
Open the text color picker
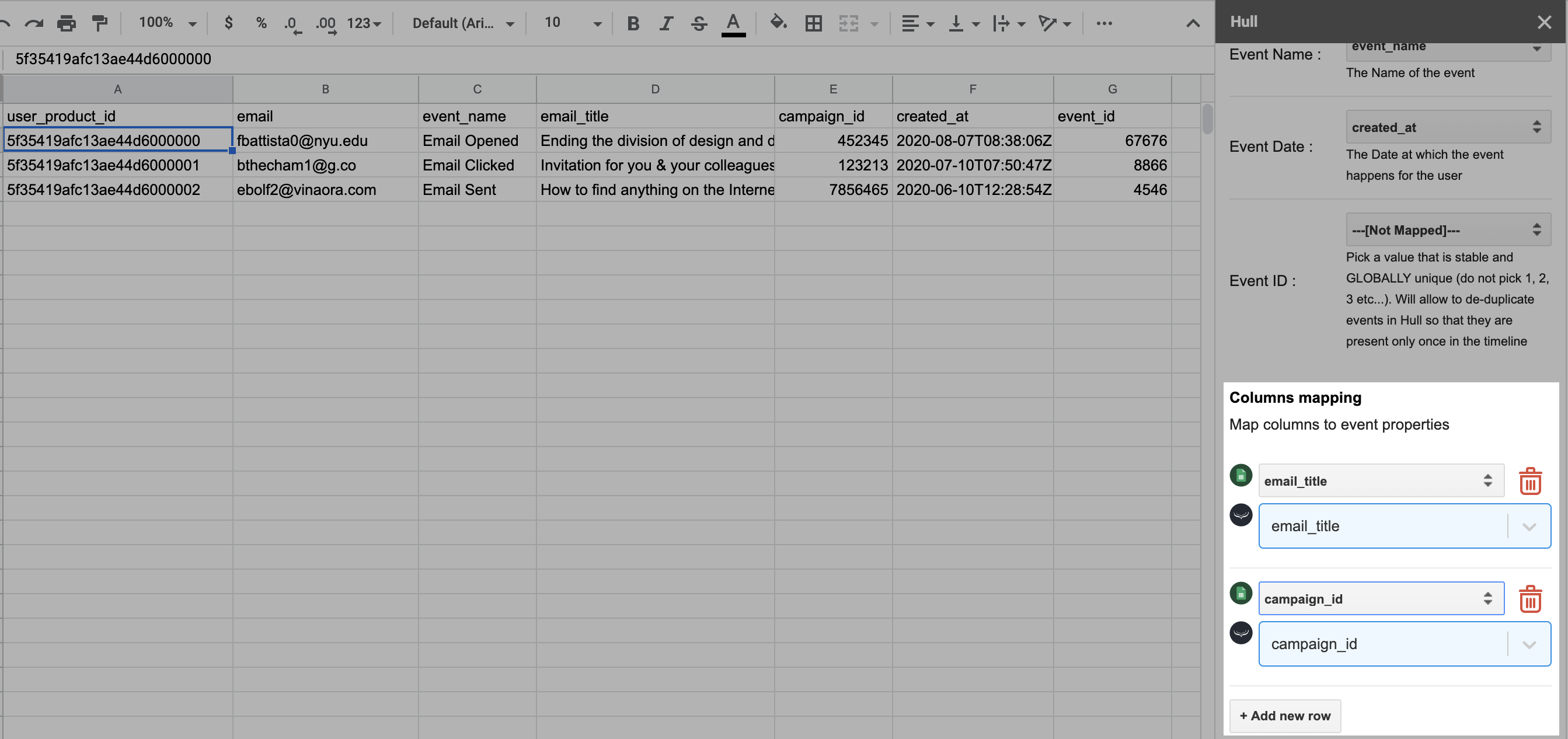coord(733,23)
